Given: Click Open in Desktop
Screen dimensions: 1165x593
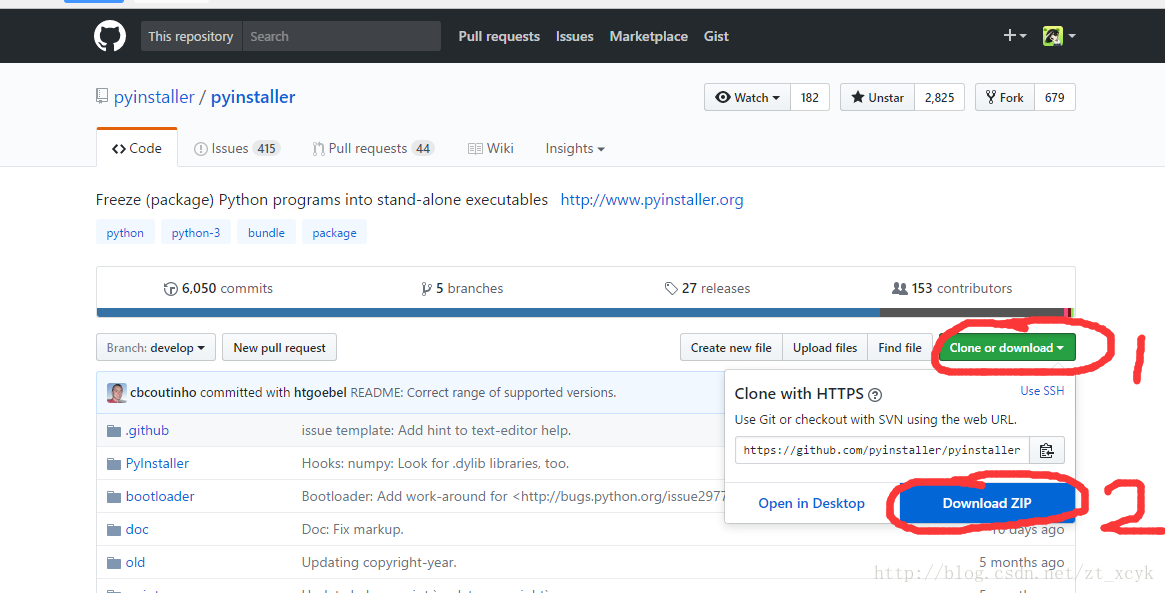Looking at the screenshot, I should pyautogui.click(x=811, y=504).
